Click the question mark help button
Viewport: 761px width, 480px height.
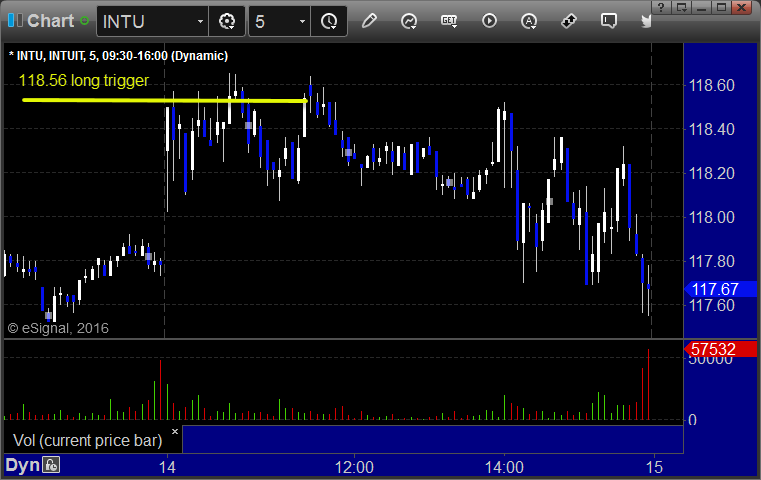pos(661,7)
